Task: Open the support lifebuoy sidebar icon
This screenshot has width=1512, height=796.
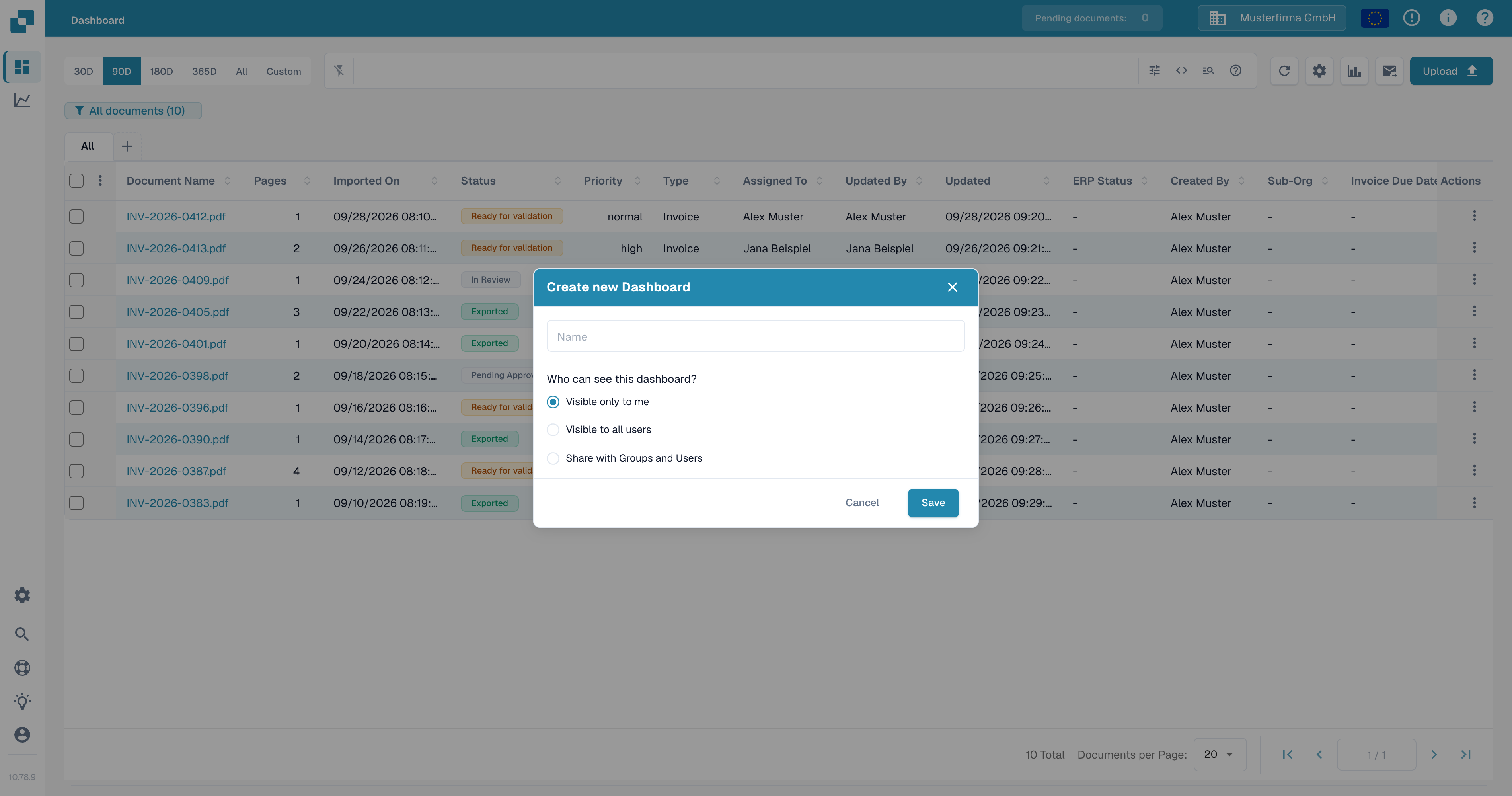Action: tap(22, 667)
